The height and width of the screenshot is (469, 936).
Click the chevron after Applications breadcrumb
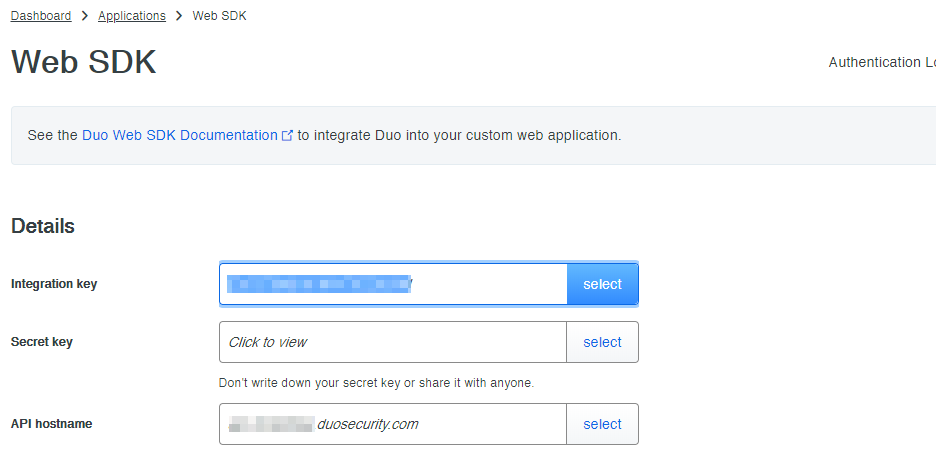[x=179, y=16]
